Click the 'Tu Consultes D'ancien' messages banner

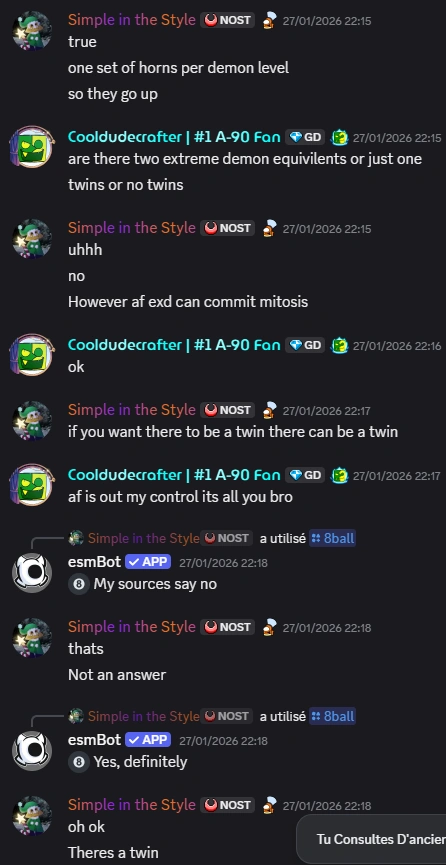coord(372,840)
